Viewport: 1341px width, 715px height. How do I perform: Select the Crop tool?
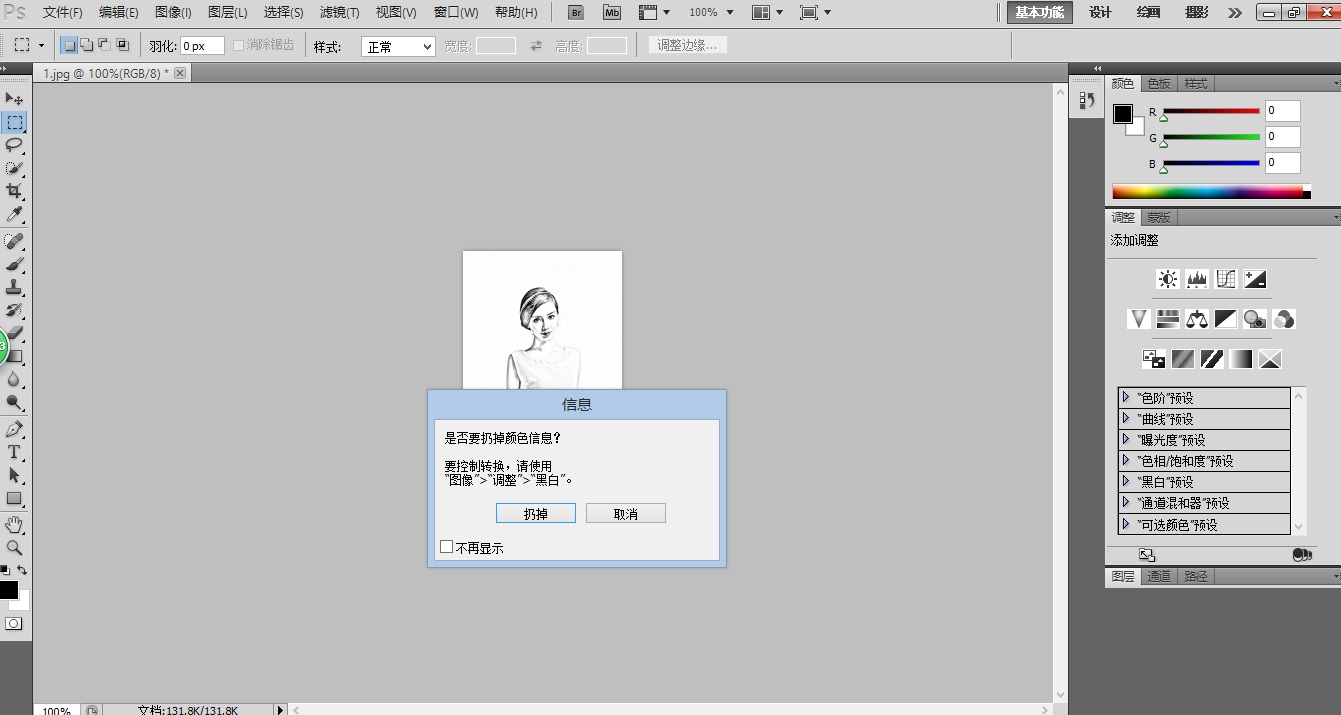(14, 191)
